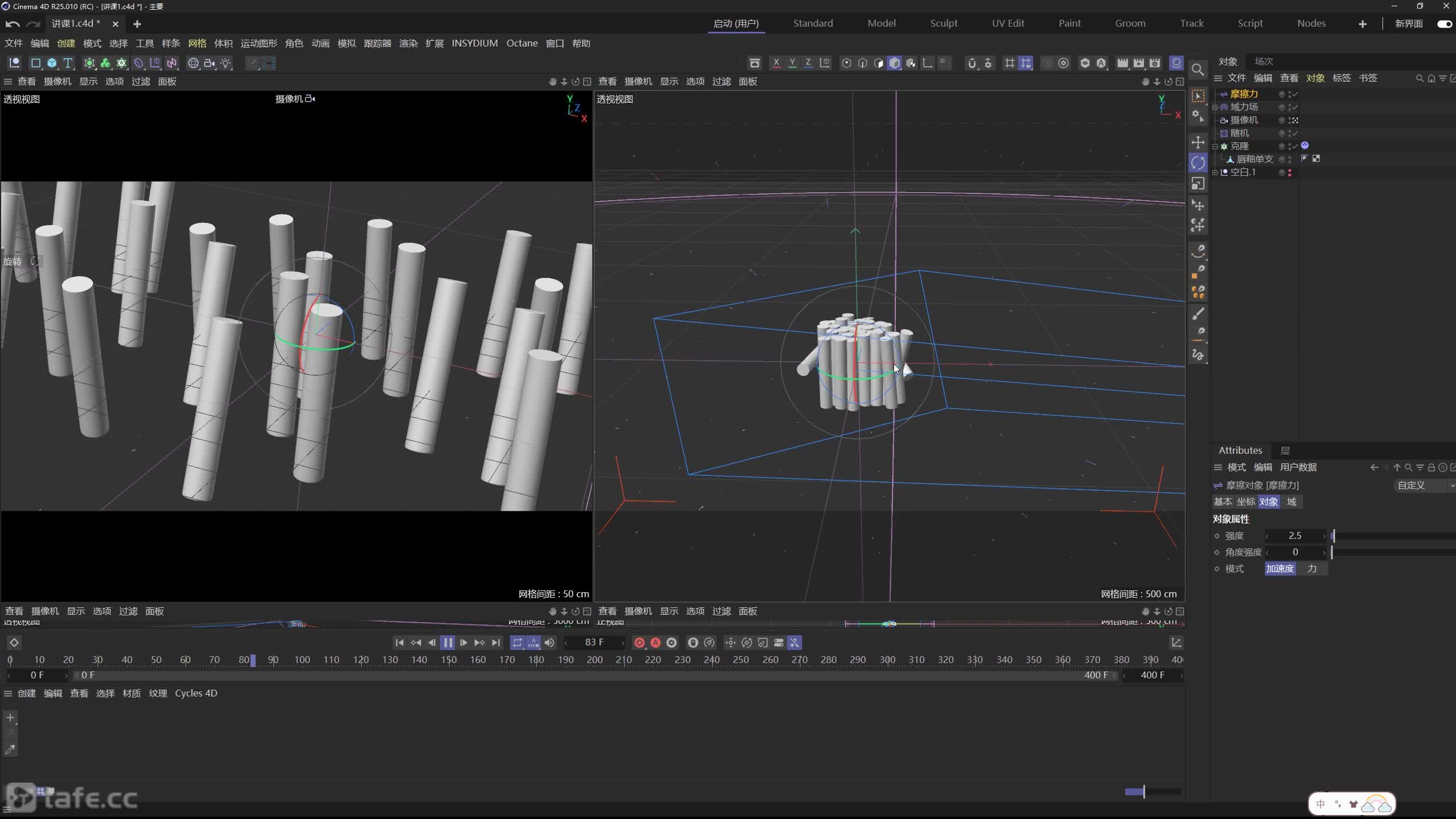The image size is (1456, 819).
Task: Add a new layout with plus icon
Action: click(x=1362, y=24)
